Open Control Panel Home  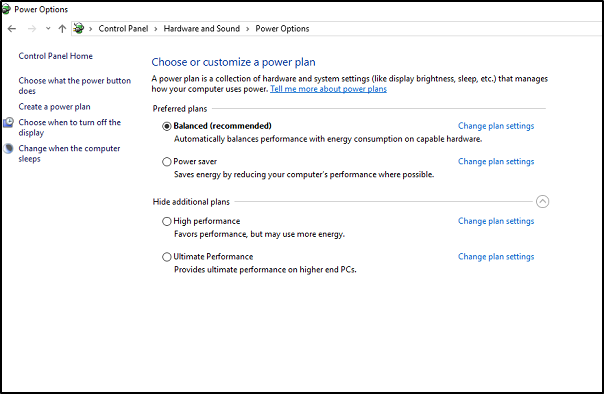point(55,56)
